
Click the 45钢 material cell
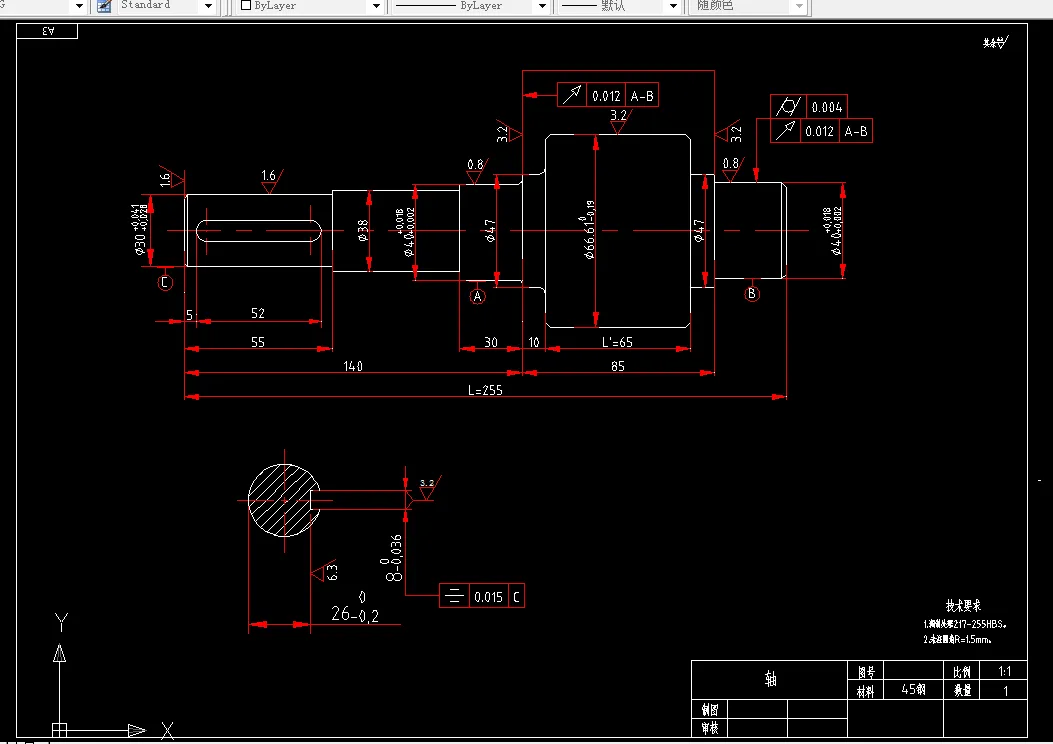point(913,690)
